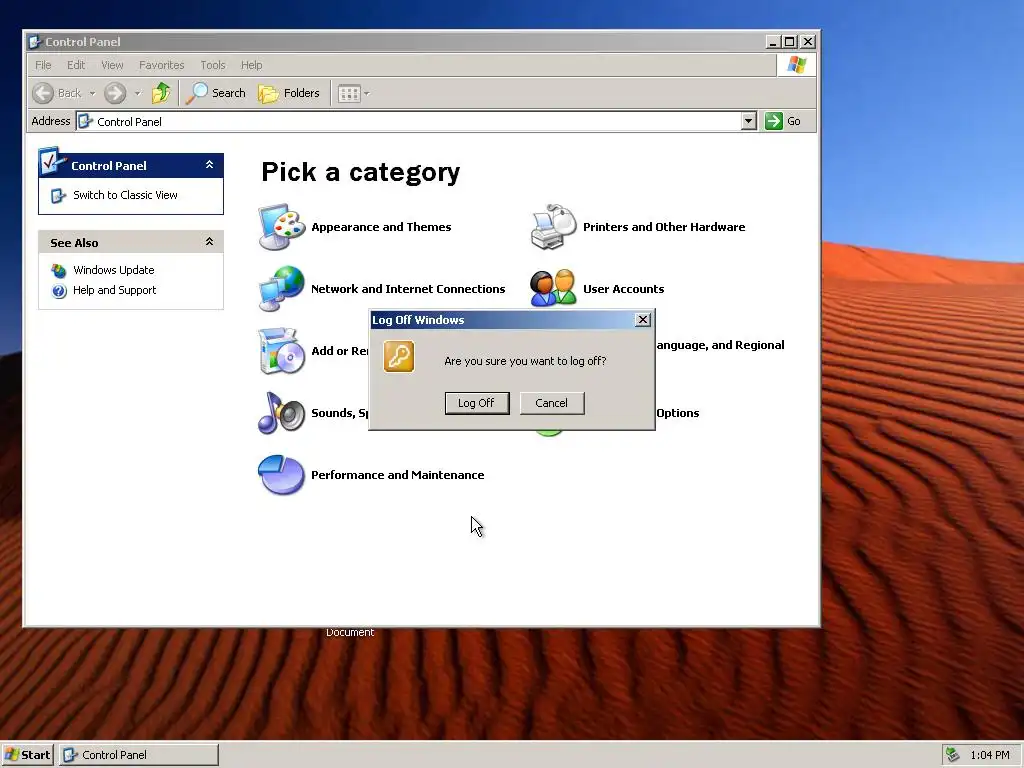Open the Help menu
Image resolution: width=1024 pixels, height=768 pixels.
(251, 65)
